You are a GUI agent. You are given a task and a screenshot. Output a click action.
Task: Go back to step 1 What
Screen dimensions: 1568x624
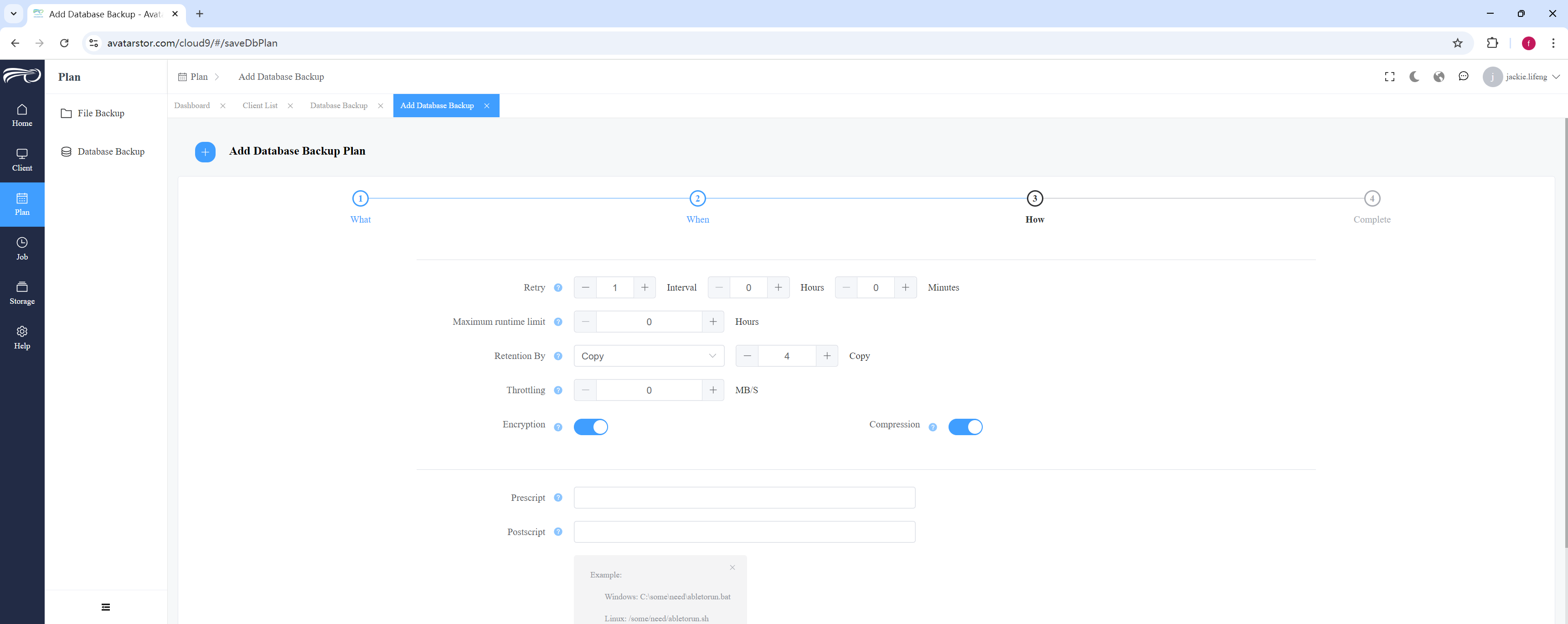click(x=361, y=199)
